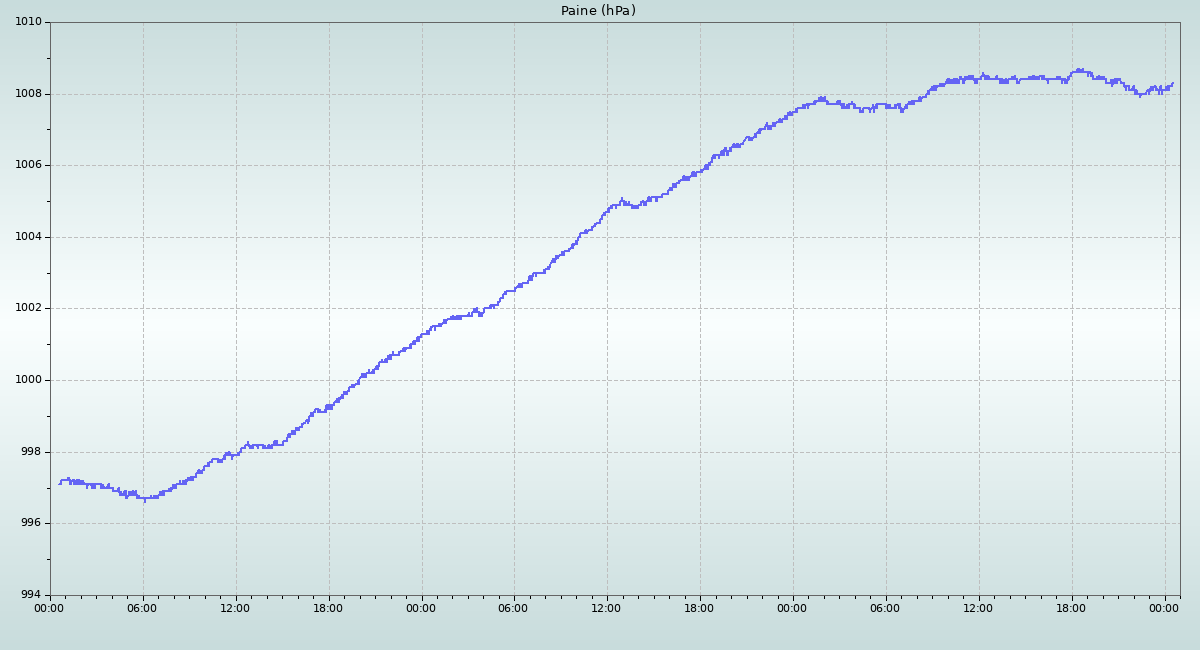The image size is (1200, 650).
Task: Select the 1008 y-axis label
Action: pyautogui.click(x=28, y=94)
